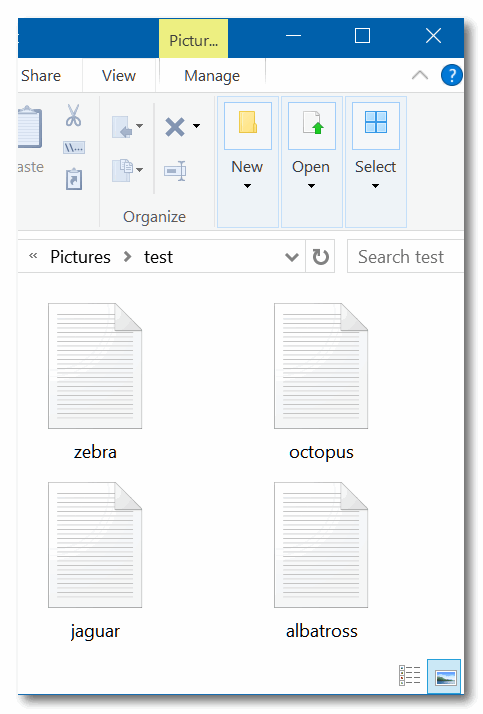Open the address bar history dropdown
The height and width of the screenshot is (714, 483).
tap(292, 257)
